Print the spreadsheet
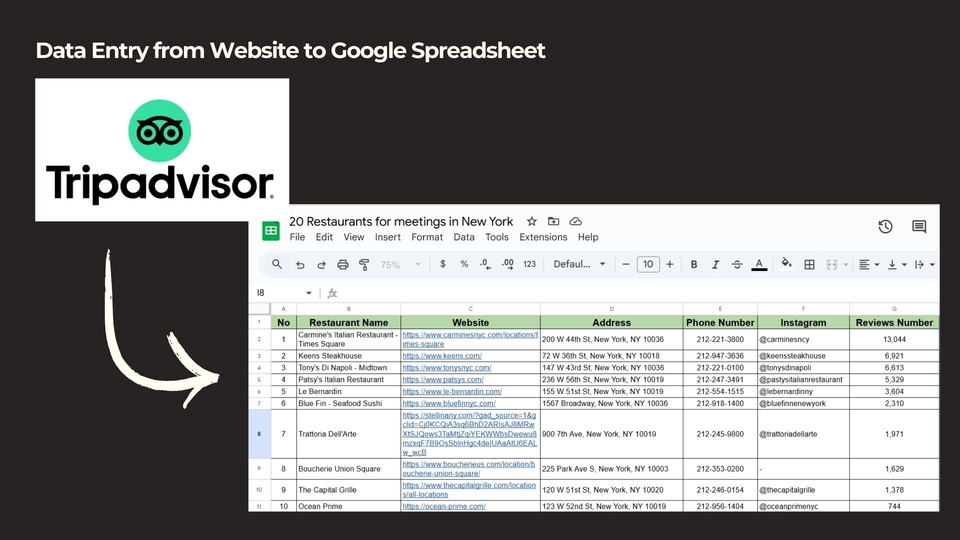The width and height of the screenshot is (960, 540). click(343, 264)
